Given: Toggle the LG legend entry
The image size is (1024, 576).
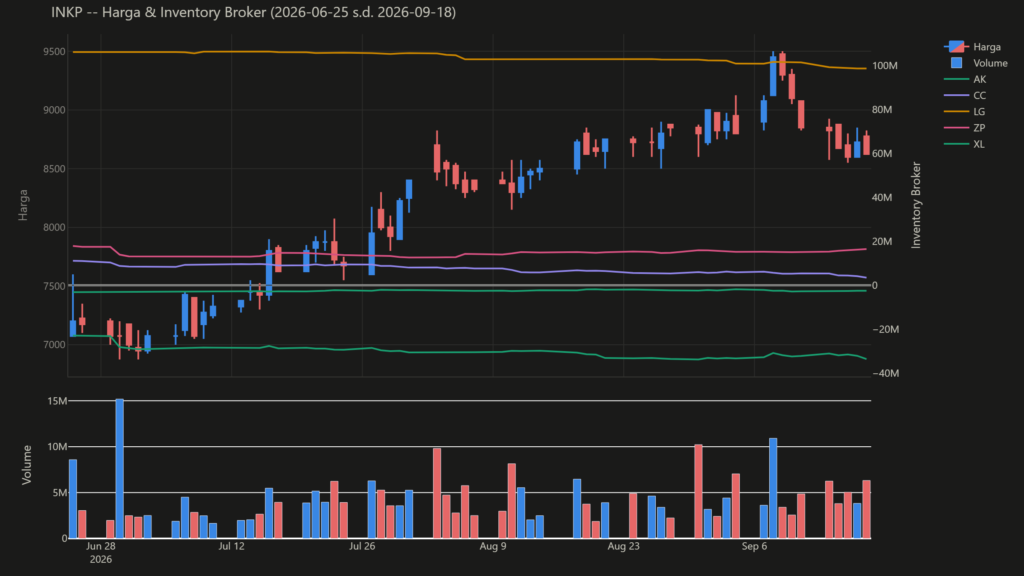Looking at the screenshot, I should tap(965, 112).
